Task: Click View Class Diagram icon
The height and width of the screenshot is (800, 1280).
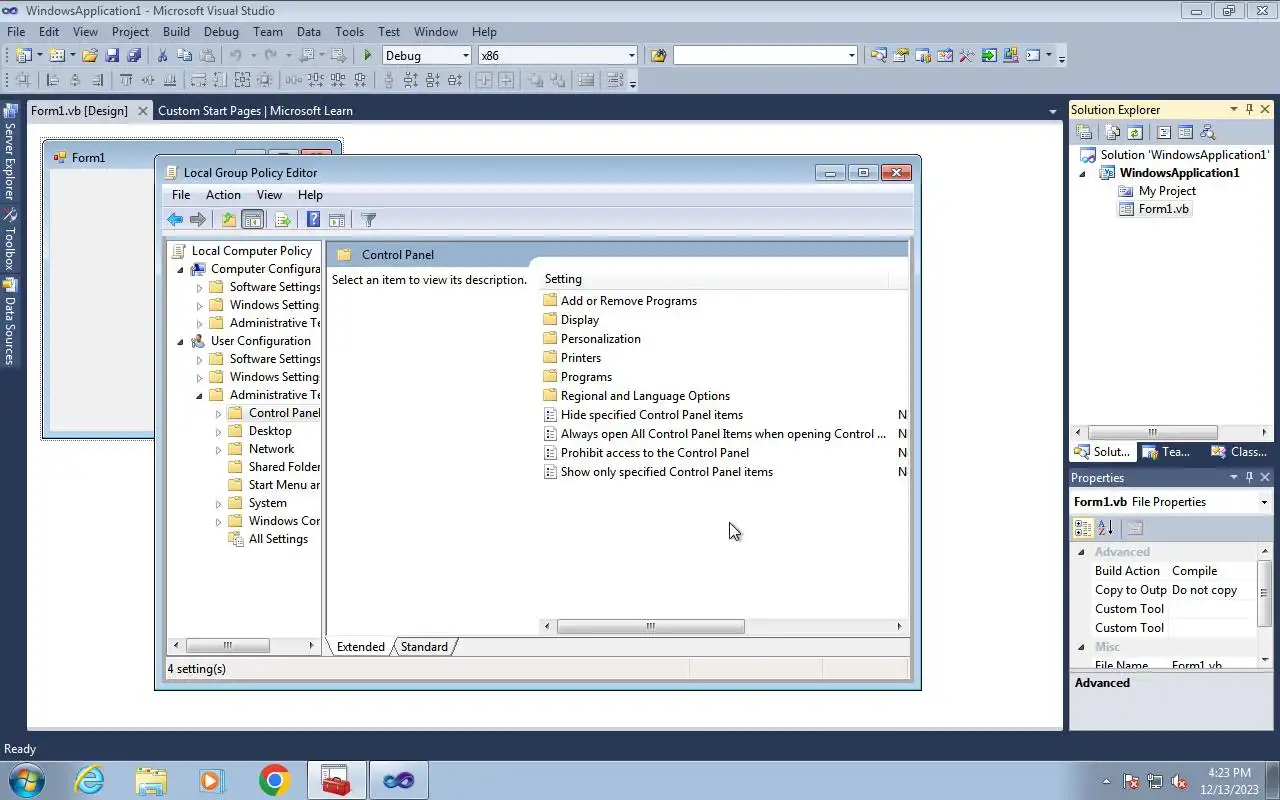Action: click(1208, 132)
